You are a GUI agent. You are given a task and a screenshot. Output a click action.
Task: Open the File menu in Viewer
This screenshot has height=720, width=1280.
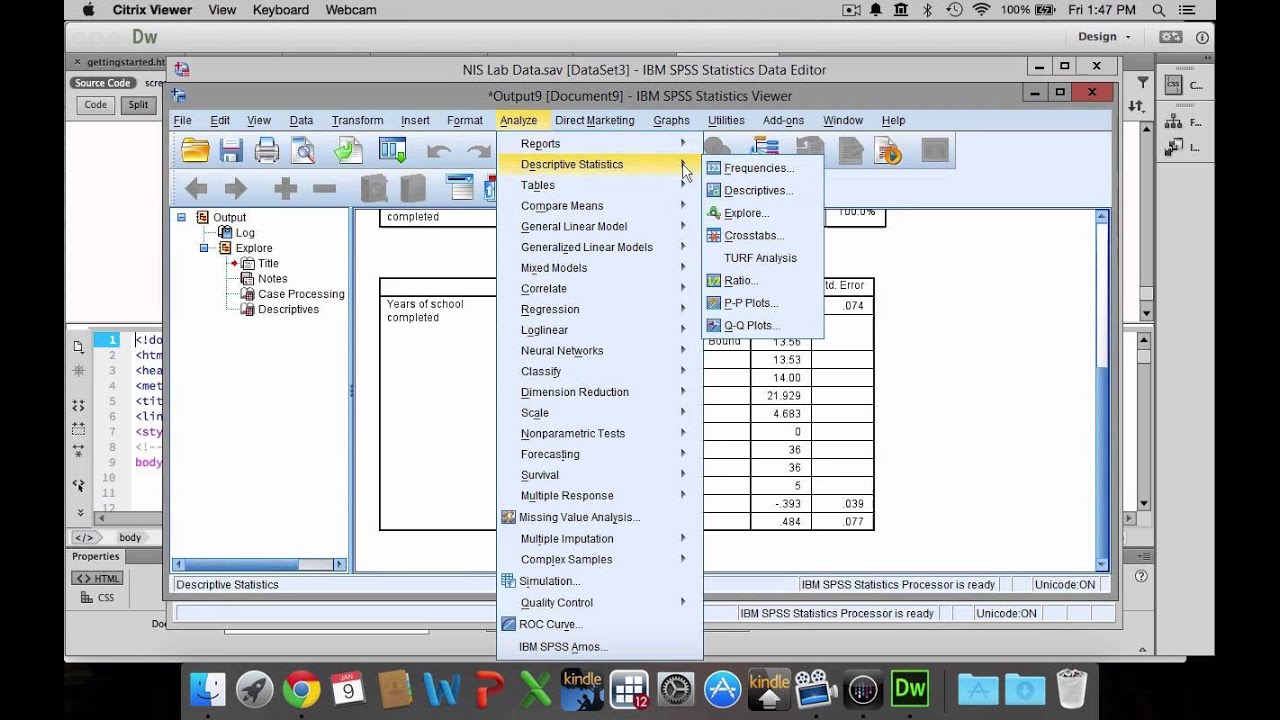coord(182,120)
